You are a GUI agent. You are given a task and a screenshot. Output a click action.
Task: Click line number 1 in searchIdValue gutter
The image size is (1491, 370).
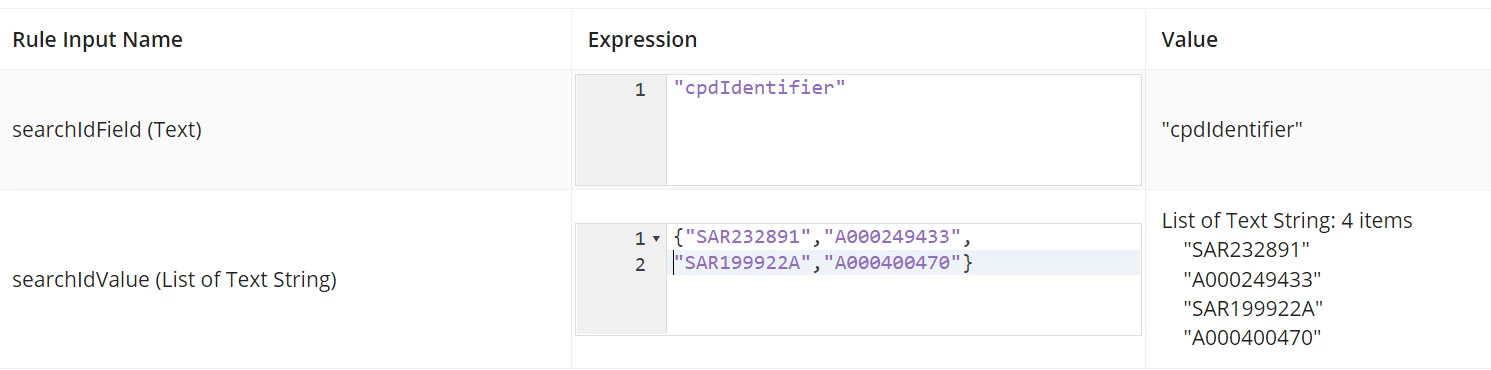click(640, 238)
